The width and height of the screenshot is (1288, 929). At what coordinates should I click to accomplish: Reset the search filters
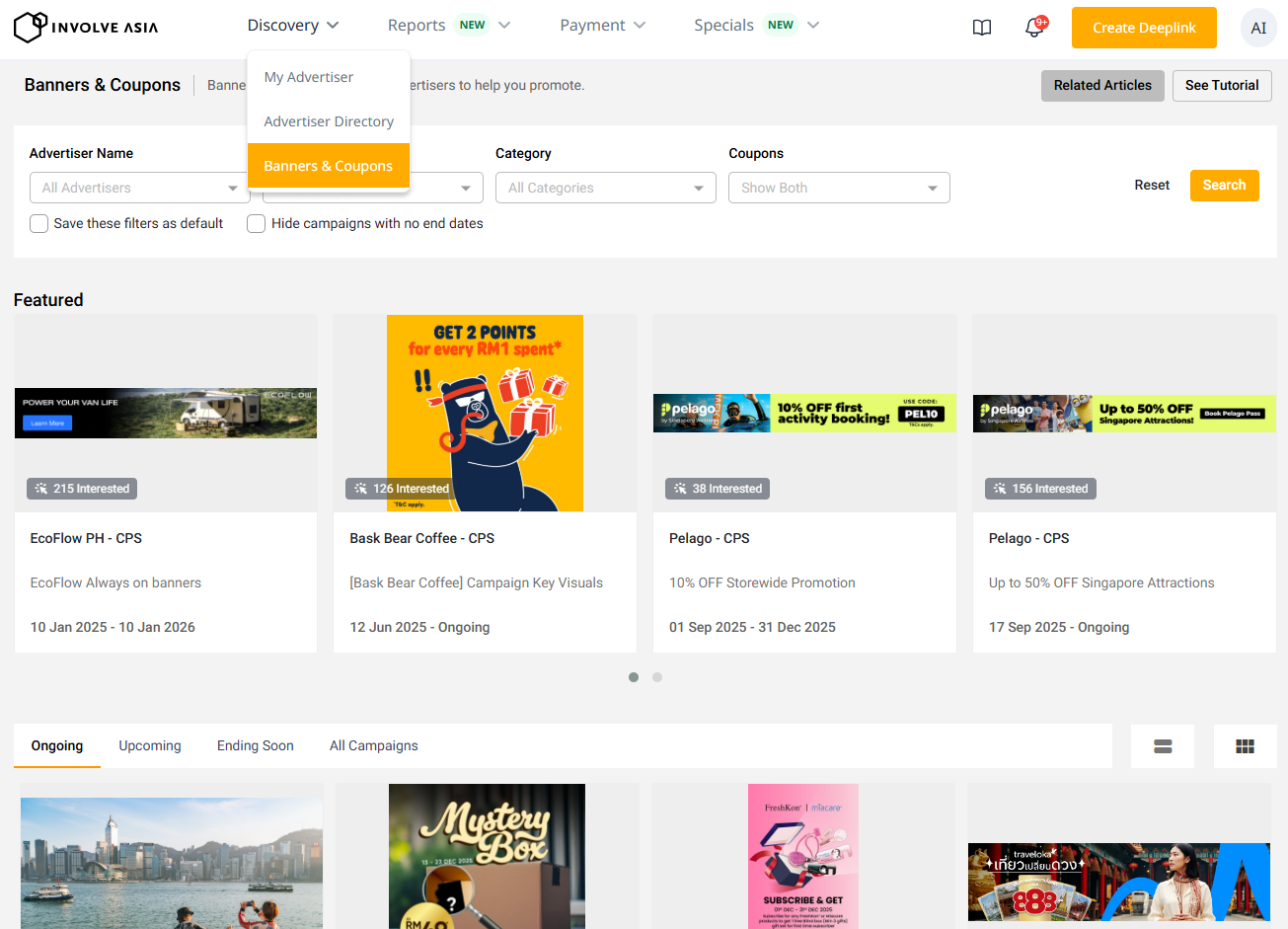pos(1151,186)
